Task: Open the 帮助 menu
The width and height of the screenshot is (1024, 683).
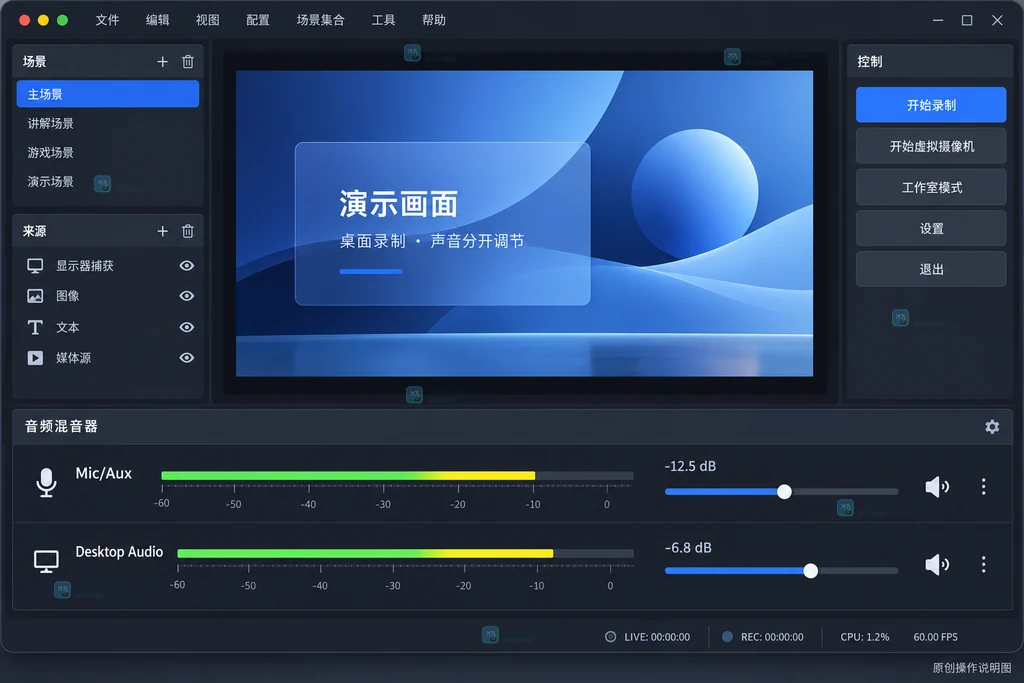Action: (434, 20)
